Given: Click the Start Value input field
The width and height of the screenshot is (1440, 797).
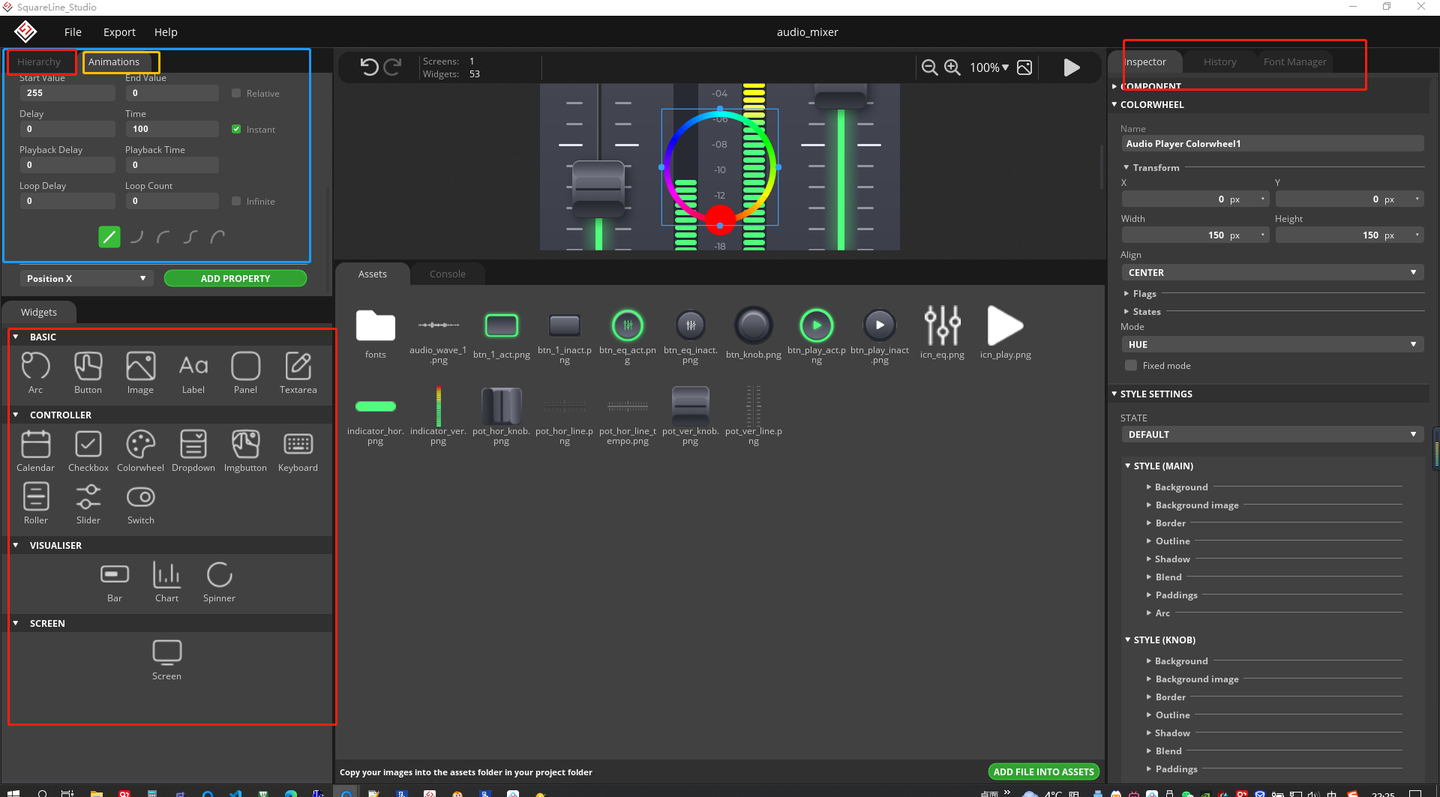Looking at the screenshot, I should tap(66, 93).
